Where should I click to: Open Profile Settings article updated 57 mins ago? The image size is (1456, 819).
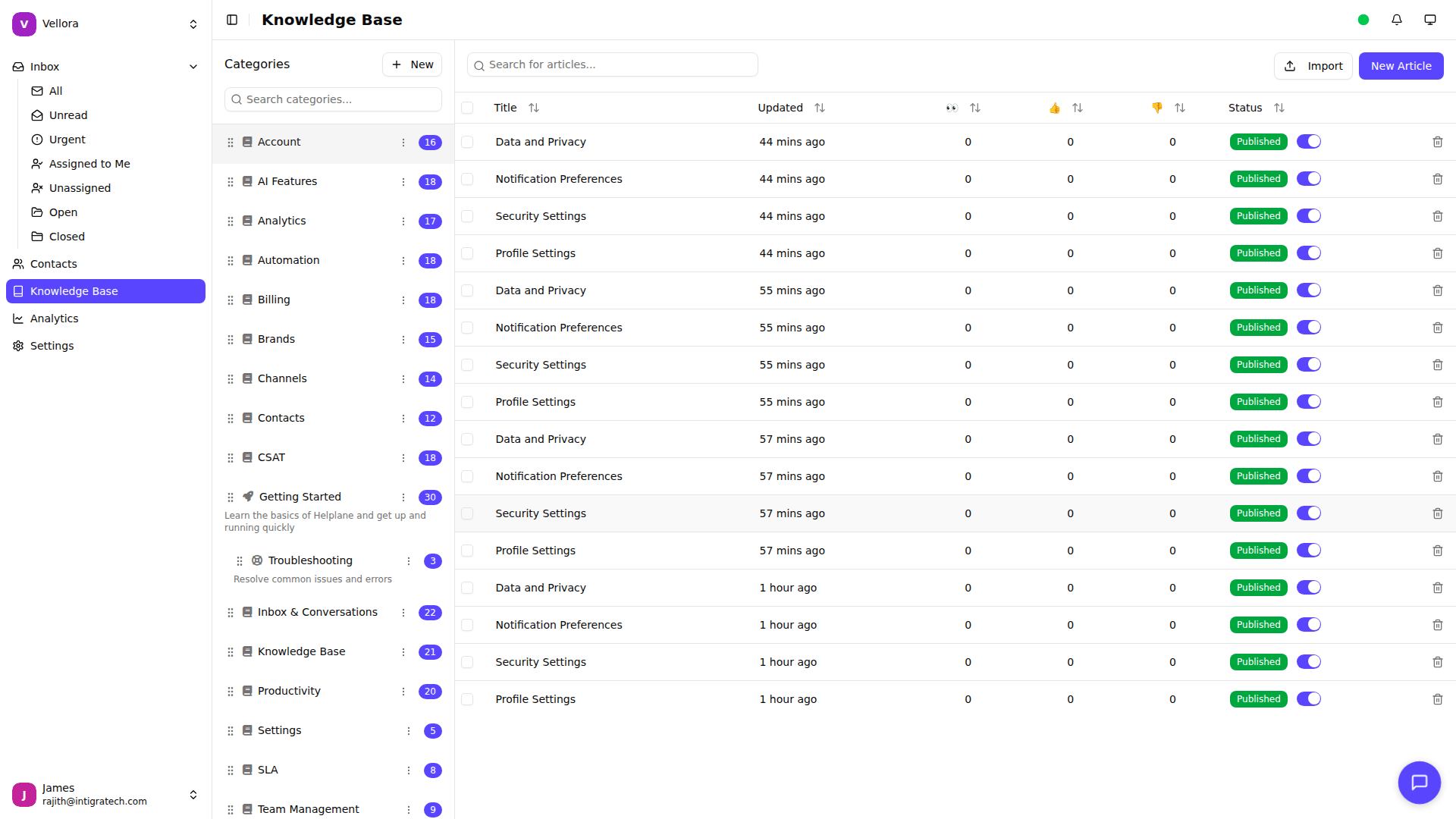click(x=535, y=551)
